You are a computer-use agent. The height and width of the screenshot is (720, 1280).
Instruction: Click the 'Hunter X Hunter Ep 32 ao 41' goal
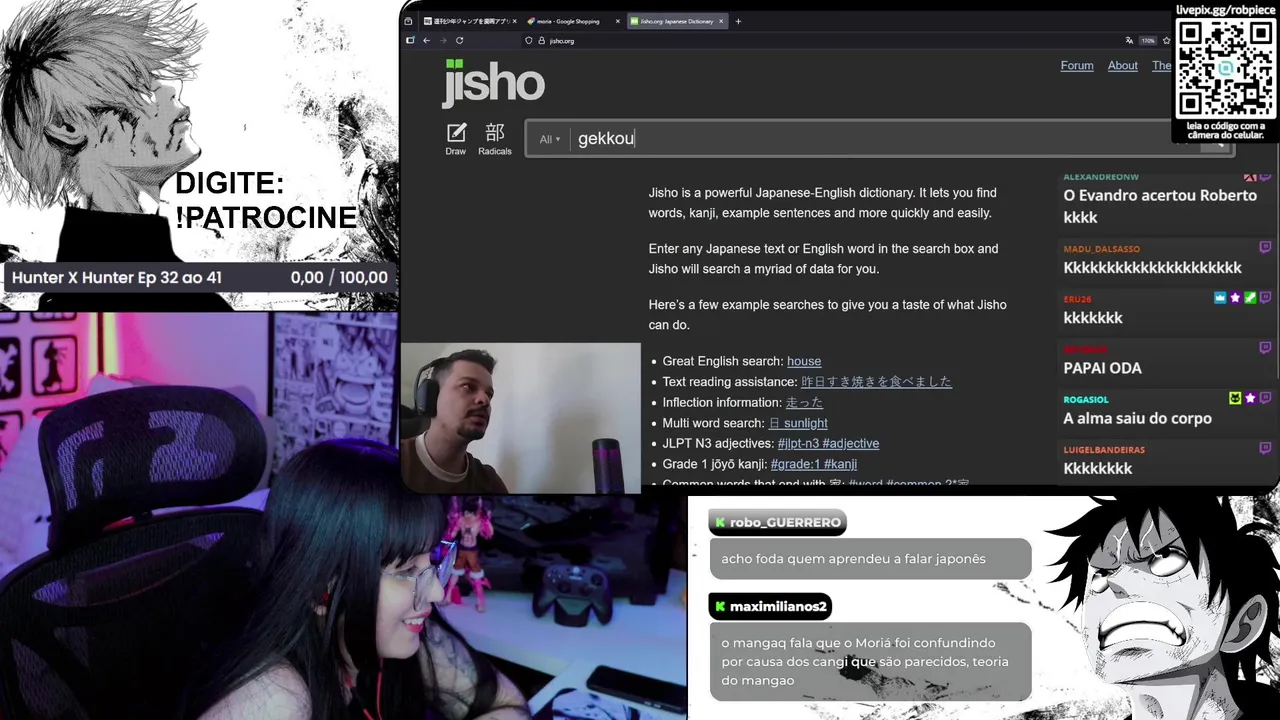click(117, 278)
